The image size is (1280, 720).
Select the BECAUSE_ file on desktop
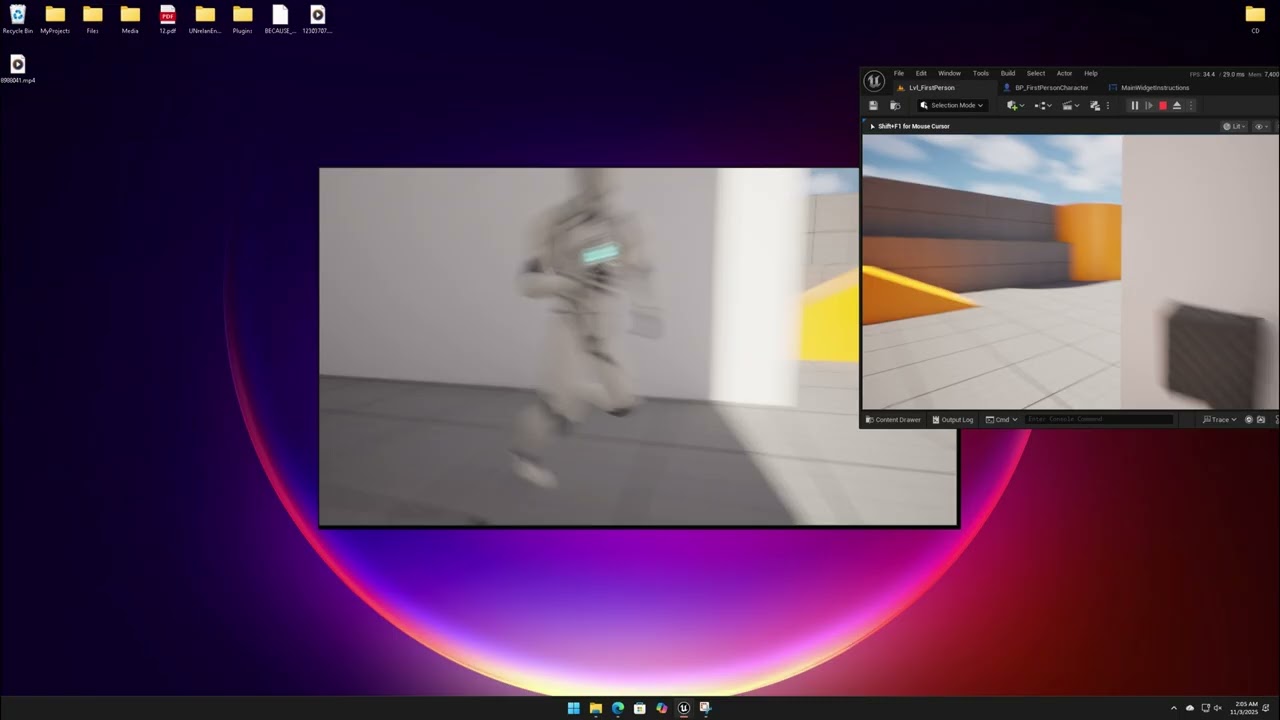click(x=280, y=19)
